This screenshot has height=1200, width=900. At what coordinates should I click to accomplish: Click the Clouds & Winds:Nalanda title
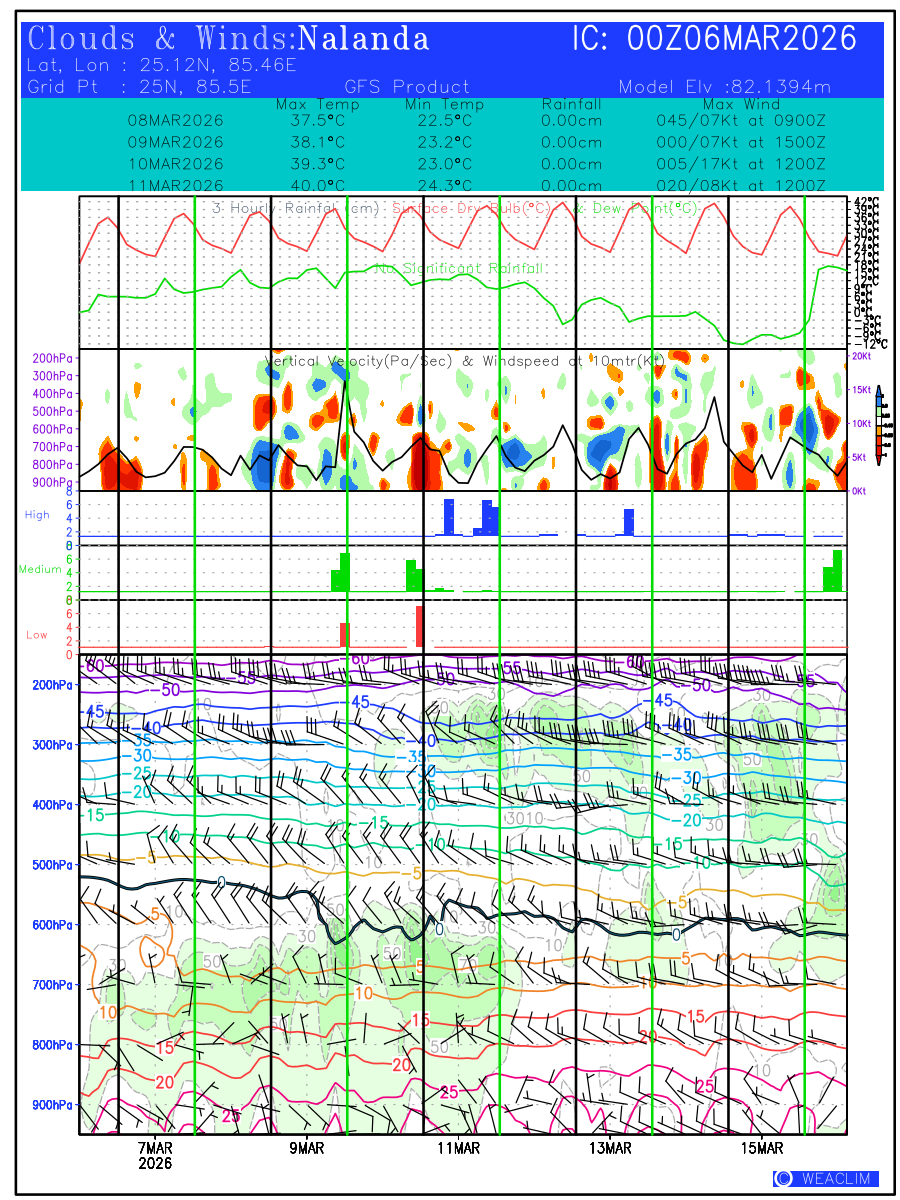[229, 39]
